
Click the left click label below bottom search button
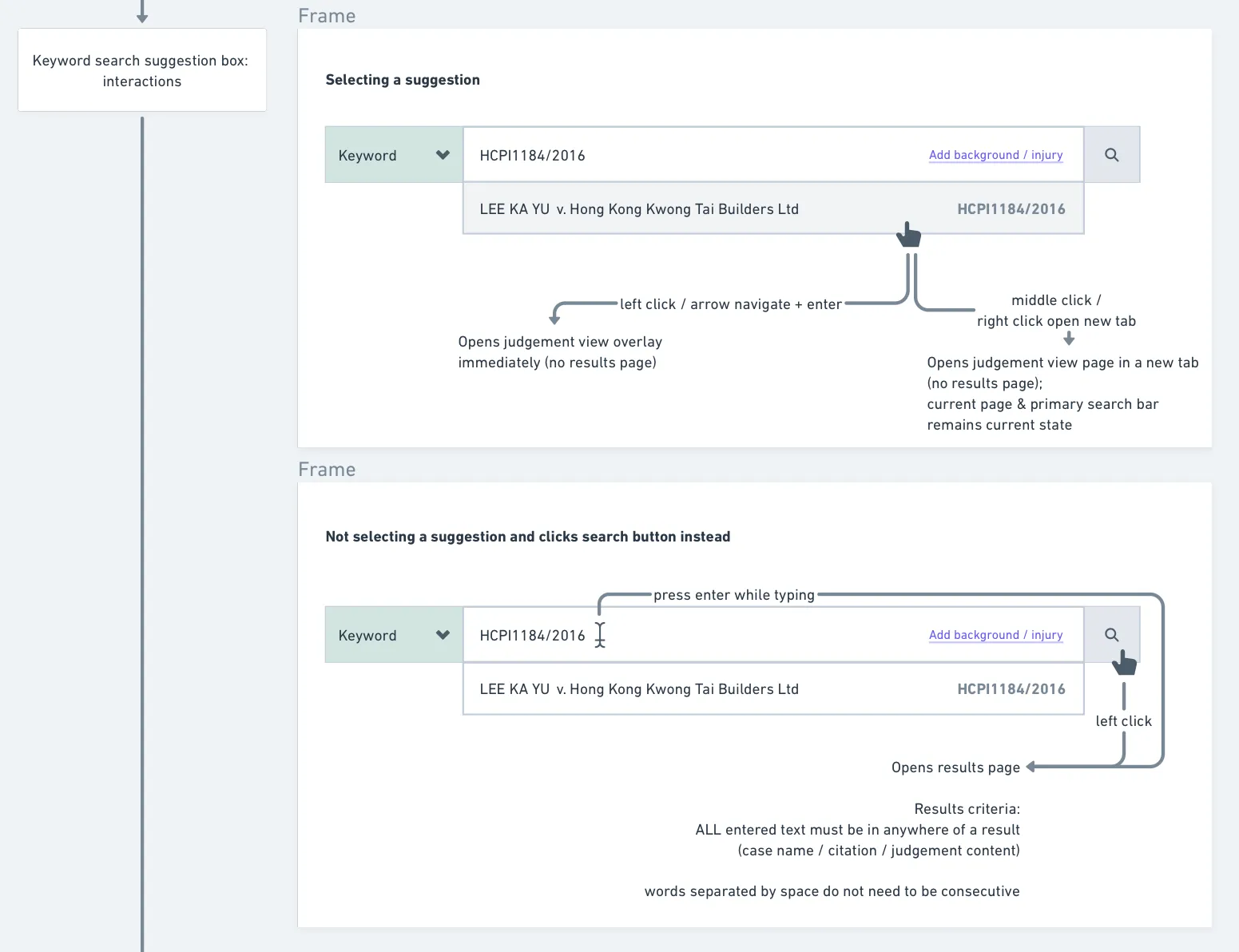pyautogui.click(x=1123, y=721)
